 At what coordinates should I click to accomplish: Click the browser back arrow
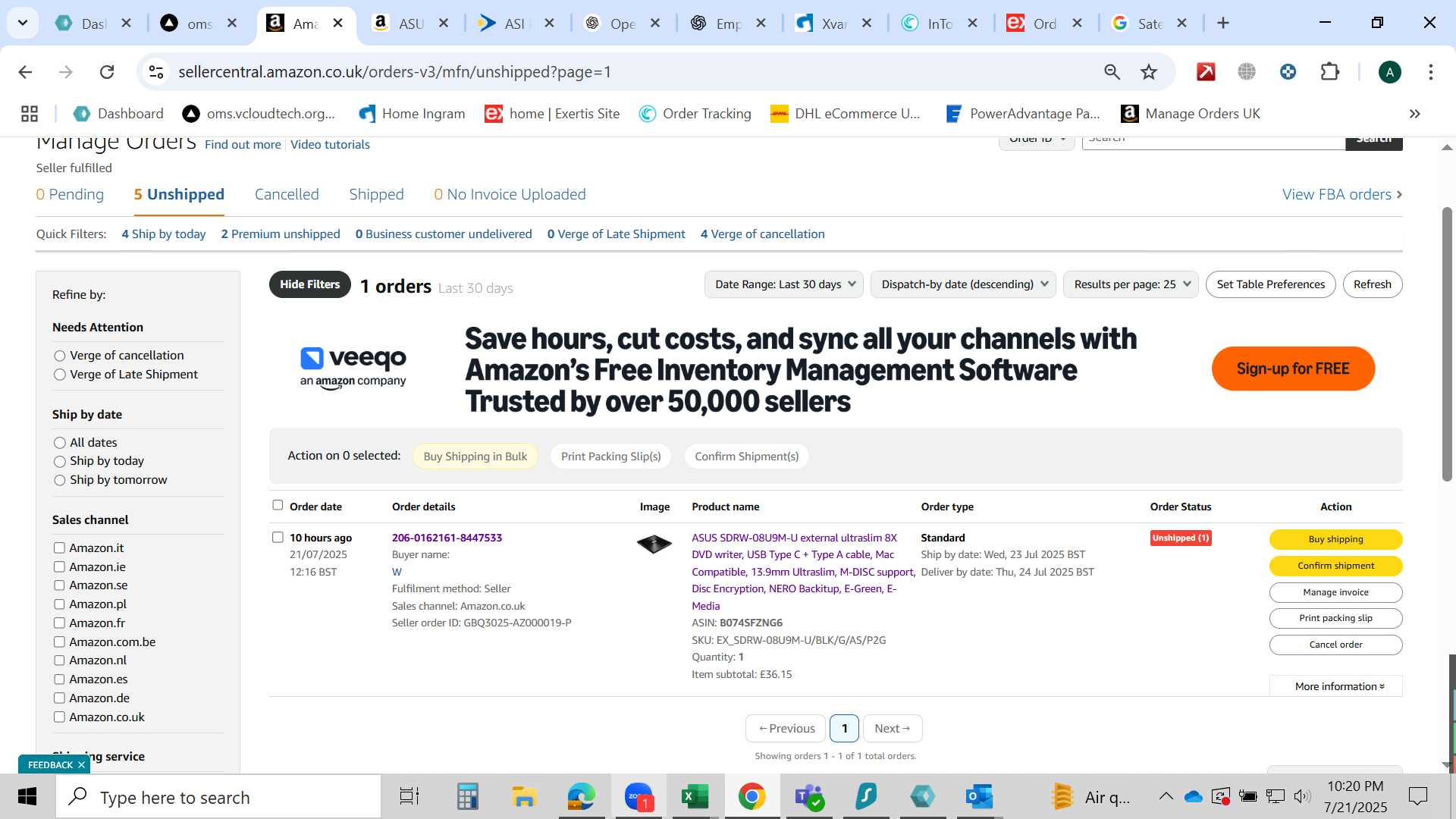pos(25,72)
